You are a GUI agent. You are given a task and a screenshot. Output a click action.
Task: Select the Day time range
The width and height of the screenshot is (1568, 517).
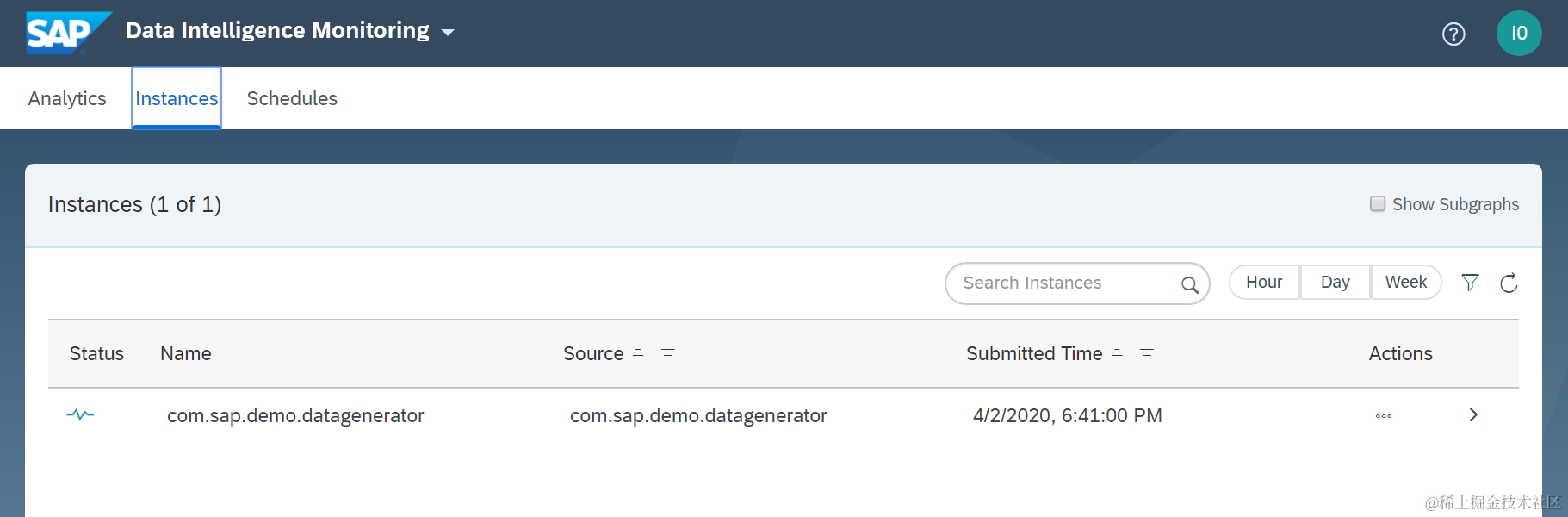pyautogui.click(x=1335, y=282)
